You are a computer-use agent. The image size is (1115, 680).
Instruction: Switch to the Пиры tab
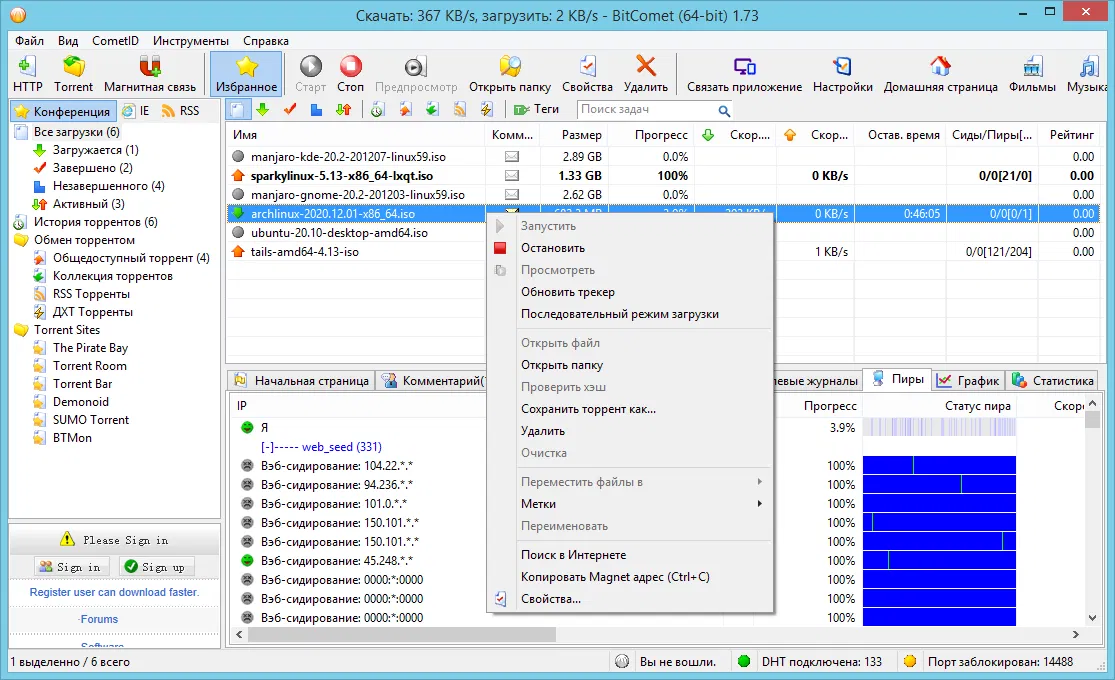coord(897,379)
